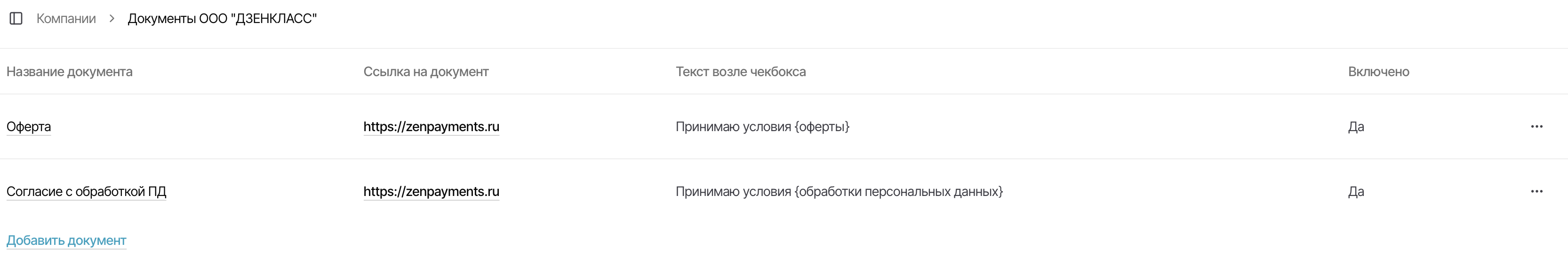Open the Согласие с обработкой ПД document

pyautogui.click(x=86, y=191)
